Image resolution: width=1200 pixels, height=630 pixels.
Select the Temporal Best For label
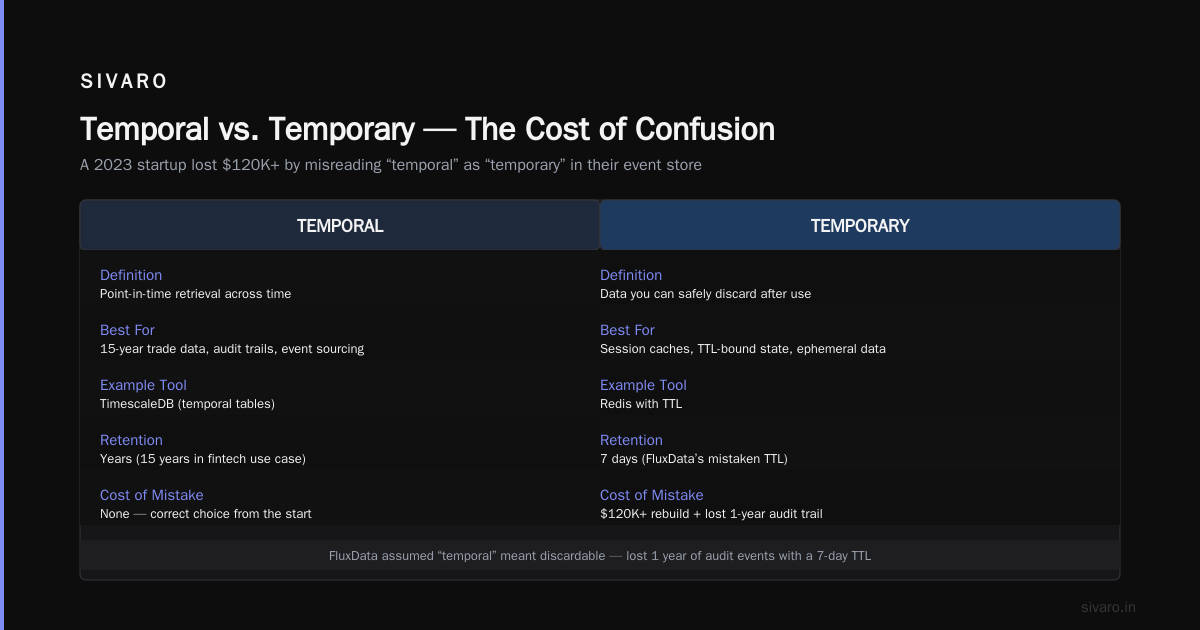coord(127,330)
